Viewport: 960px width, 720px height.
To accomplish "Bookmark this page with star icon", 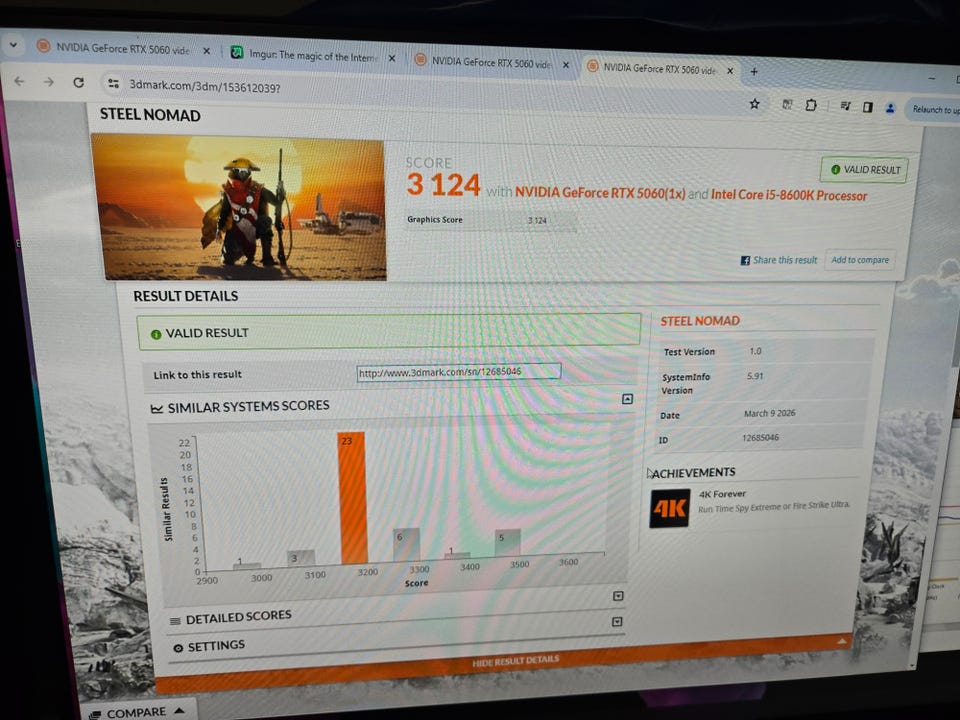I will pos(754,104).
